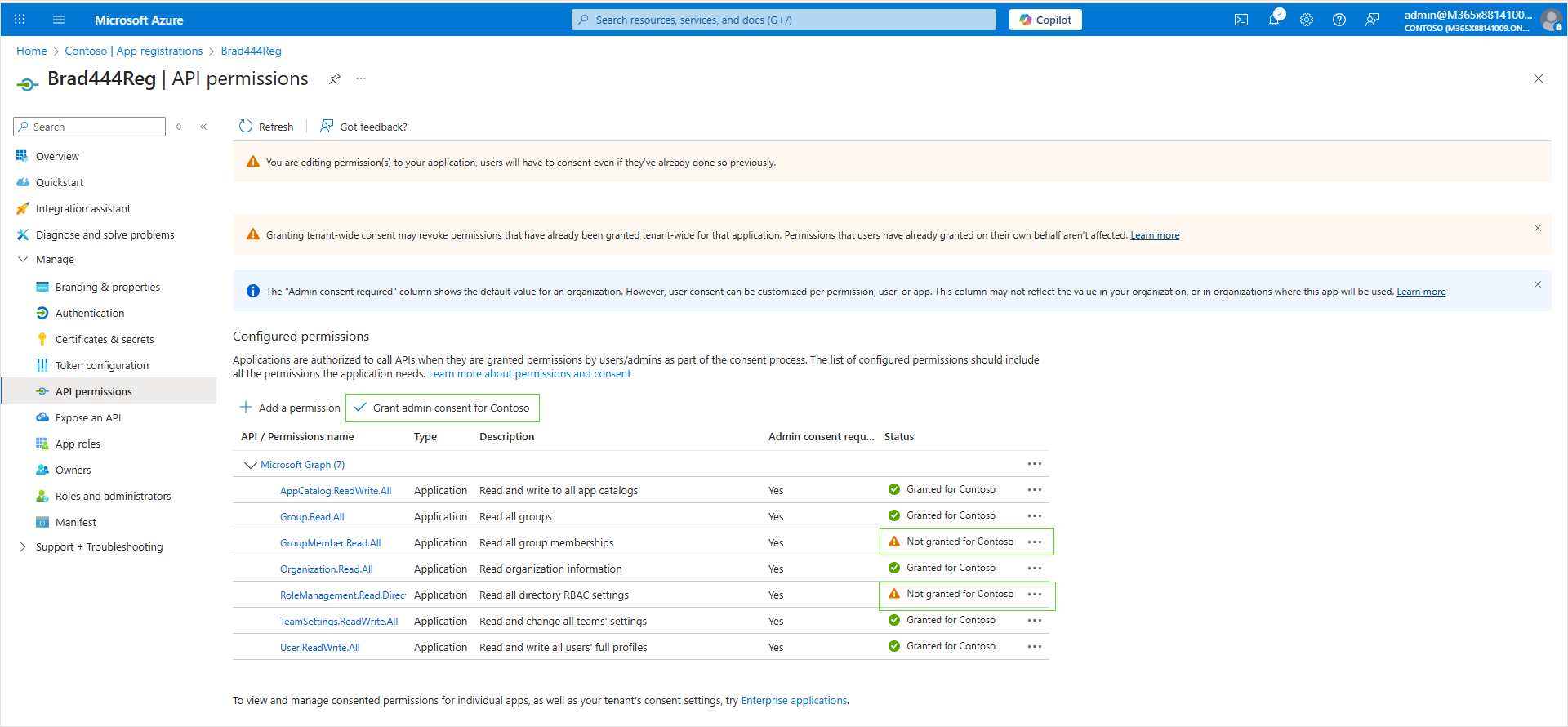The width and height of the screenshot is (1568, 727).
Task: Collapse the Microsoft Graph permissions group
Action: pyautogui.click(x=251, y=465)
